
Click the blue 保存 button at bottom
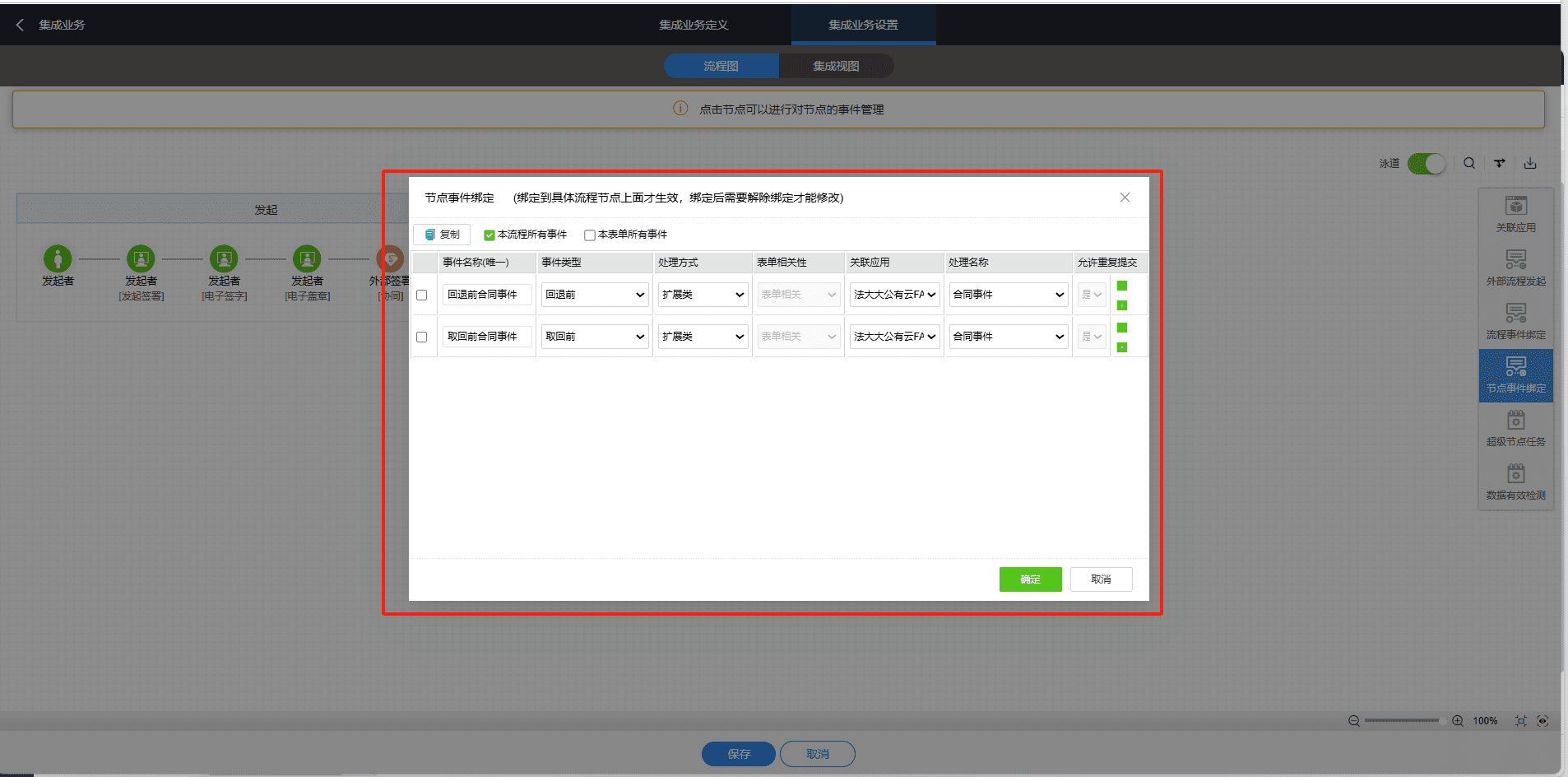pos(739,754)
